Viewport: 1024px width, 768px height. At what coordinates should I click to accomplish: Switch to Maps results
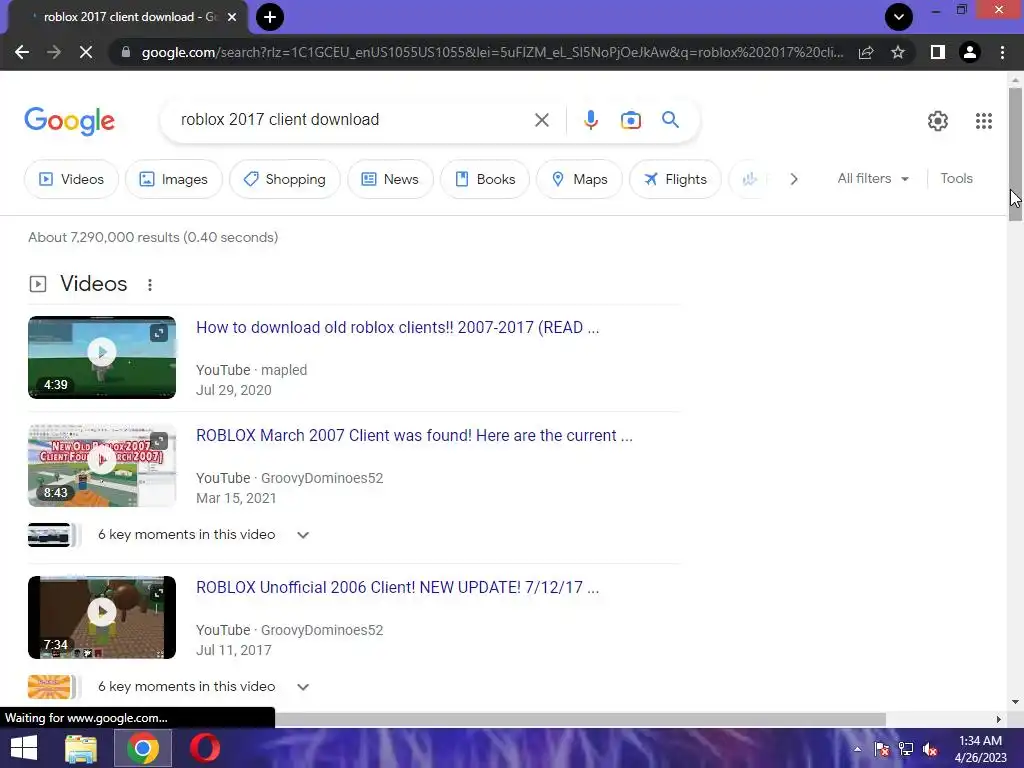(x=579, y=179)
